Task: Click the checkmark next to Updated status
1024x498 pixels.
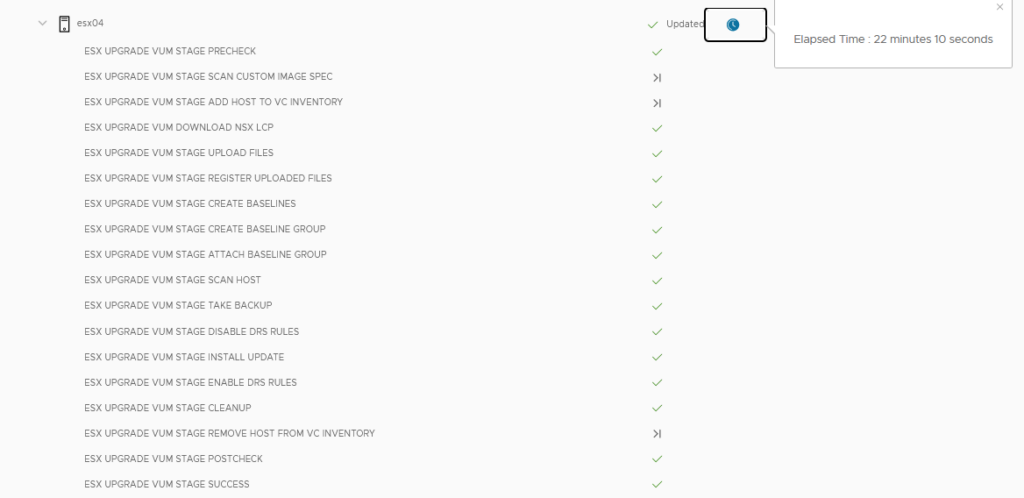Action: [x=652, y=24]
